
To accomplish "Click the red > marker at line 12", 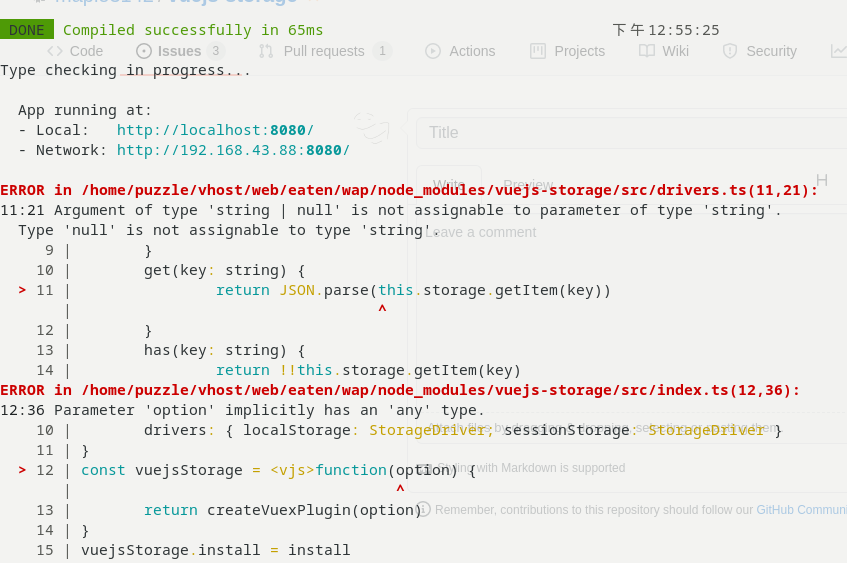I will 22,470.
